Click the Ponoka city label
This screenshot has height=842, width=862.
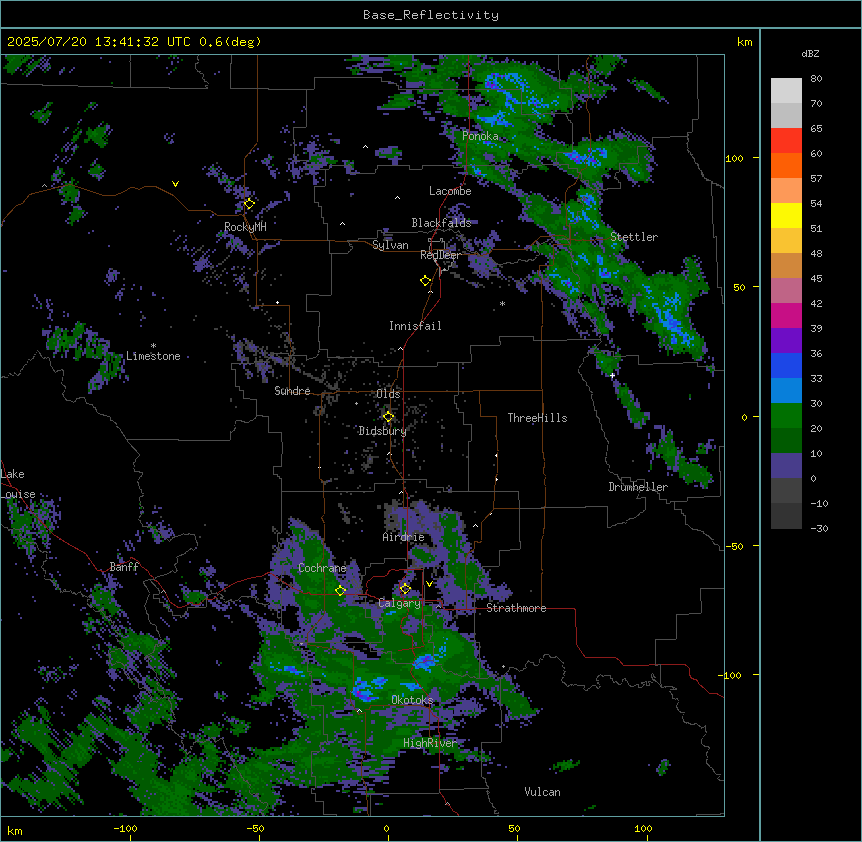[480, 136]
